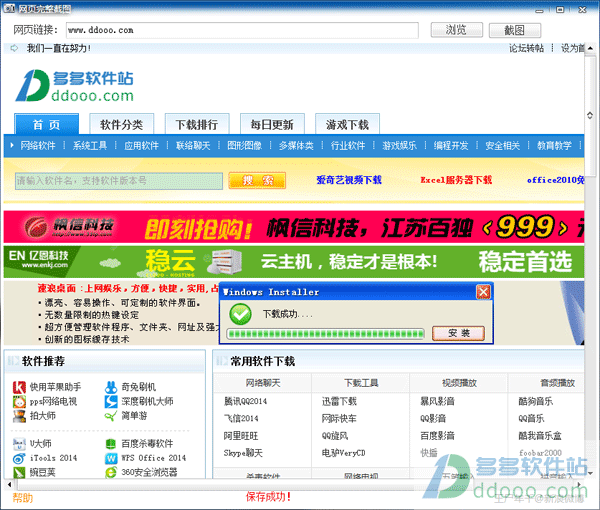This screenshot has width=600, height=510.
Task: Open 迅雷下载 link
Action: [339, 401]
